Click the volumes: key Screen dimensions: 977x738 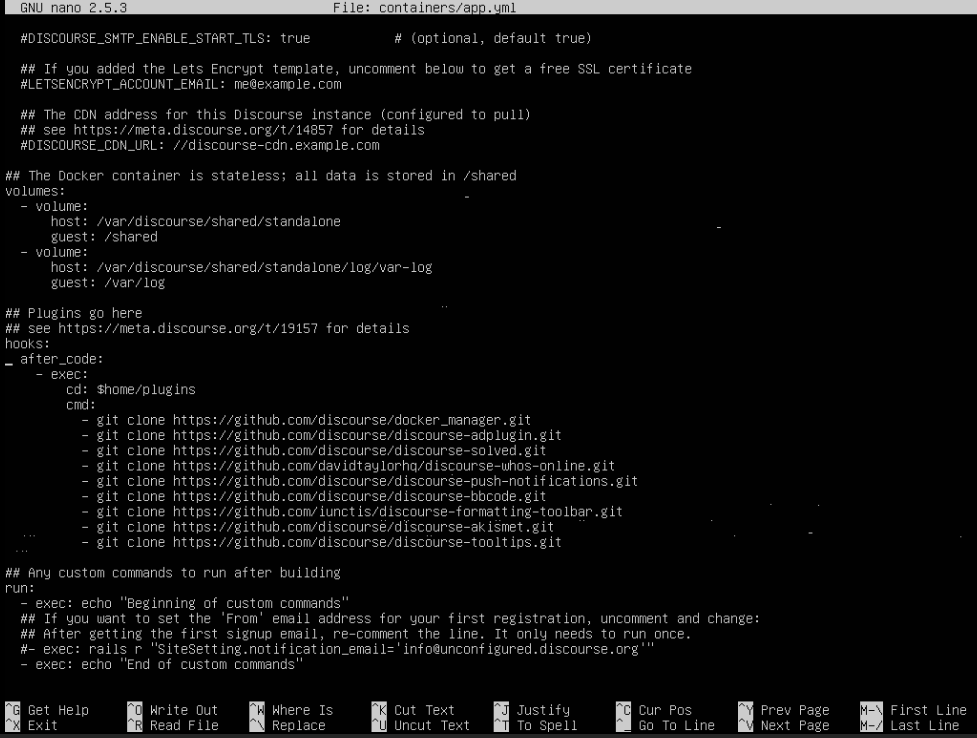point(35,191)
